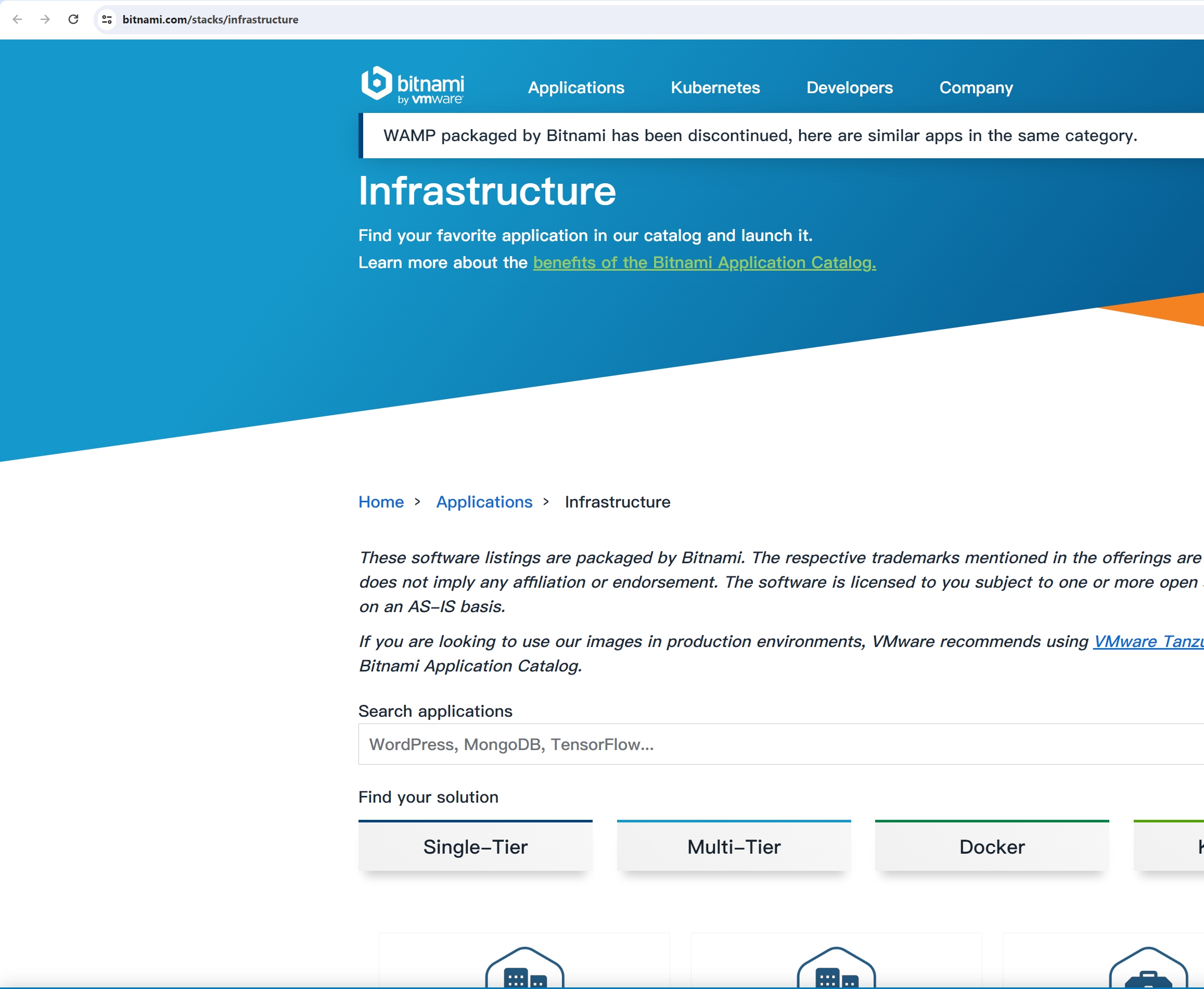Image resolution: width=1204 pixels, height=989 pixels.
Task: Click the Find your solution label
Action: (428, 797)
